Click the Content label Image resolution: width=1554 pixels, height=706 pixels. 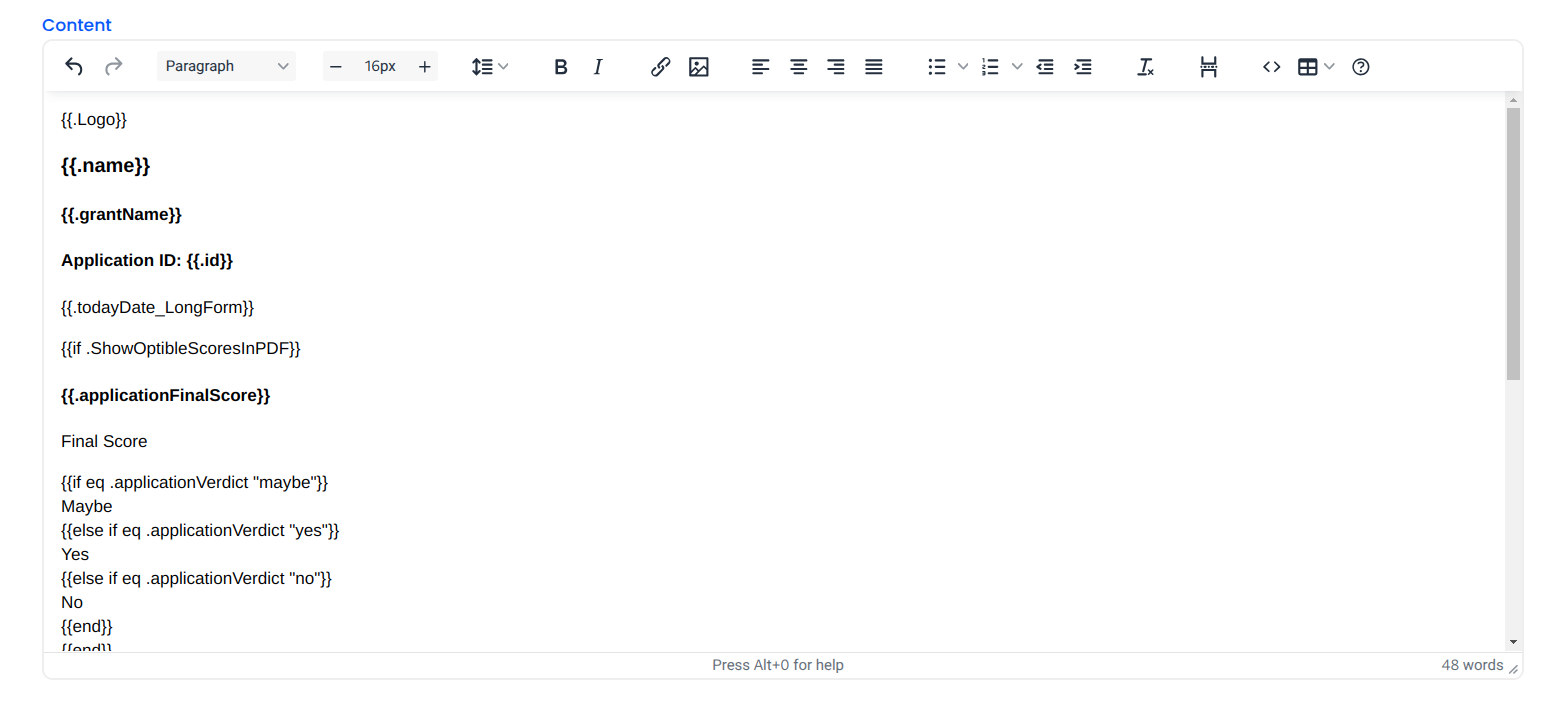click(x=76, y=24)
